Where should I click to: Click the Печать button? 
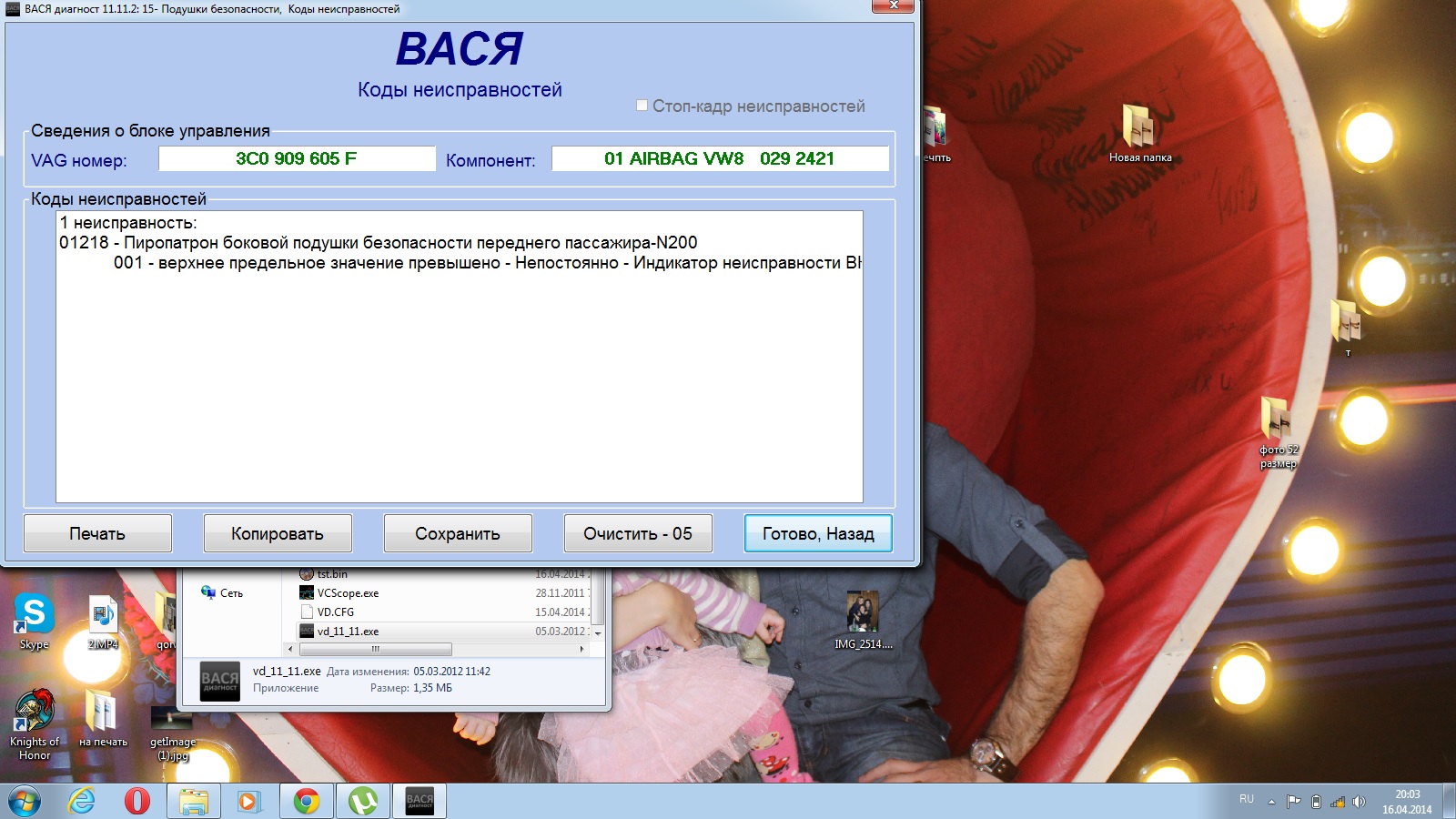[x=97, y=533]
